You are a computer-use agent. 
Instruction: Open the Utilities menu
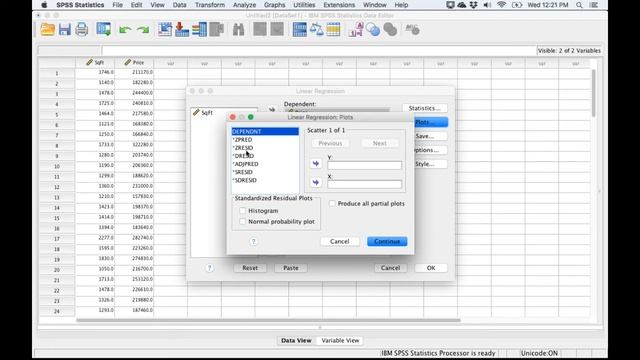[304, 5]
